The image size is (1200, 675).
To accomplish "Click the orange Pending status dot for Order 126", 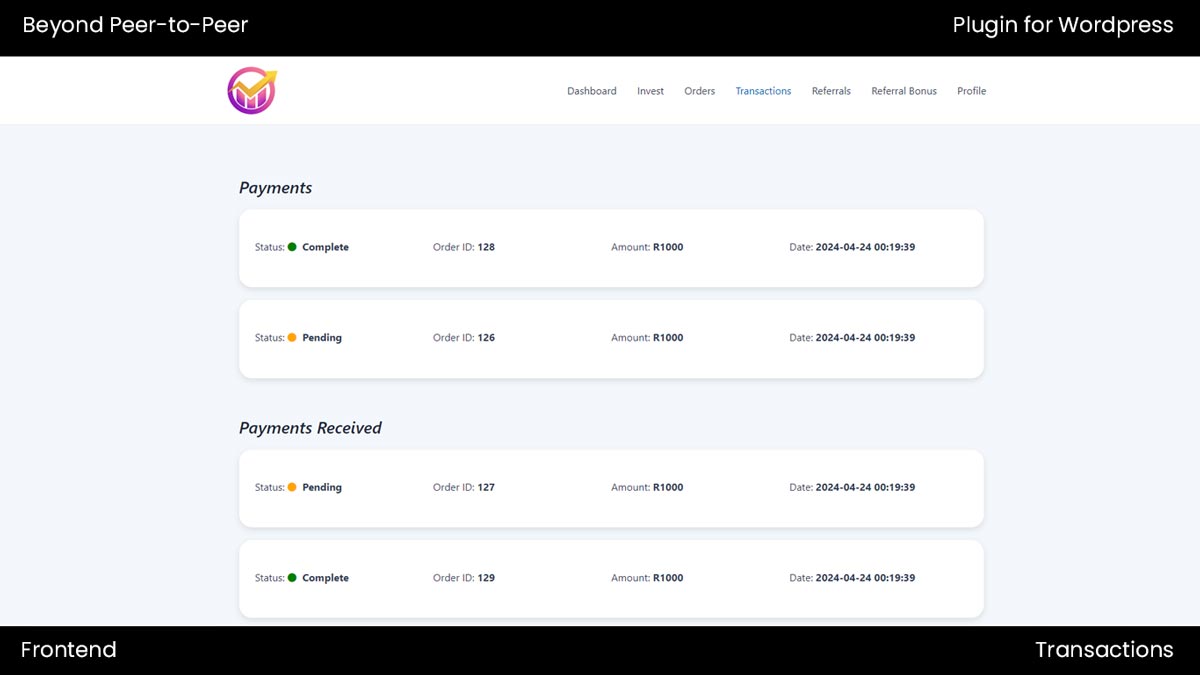I will click(292, 338).
